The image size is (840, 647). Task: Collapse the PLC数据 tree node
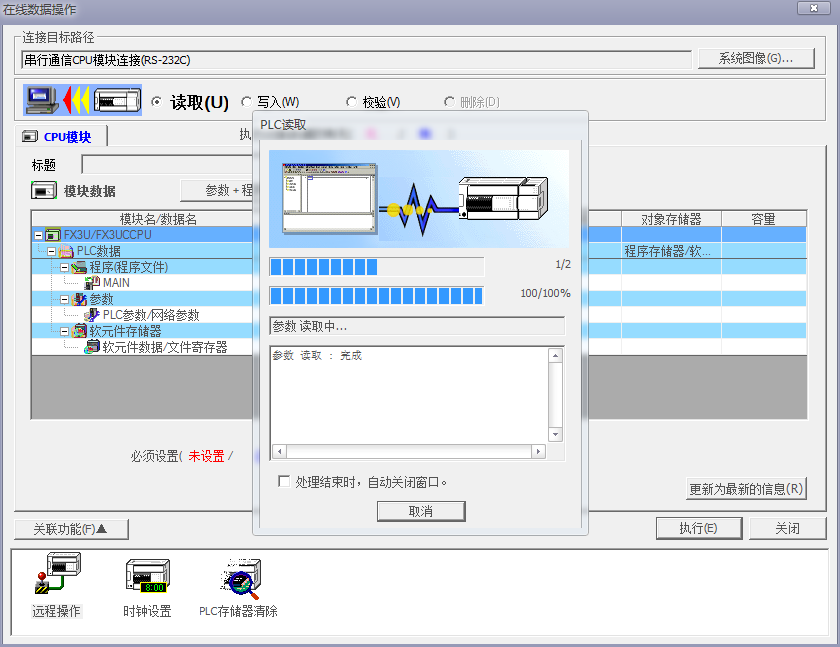pos(52,251)
